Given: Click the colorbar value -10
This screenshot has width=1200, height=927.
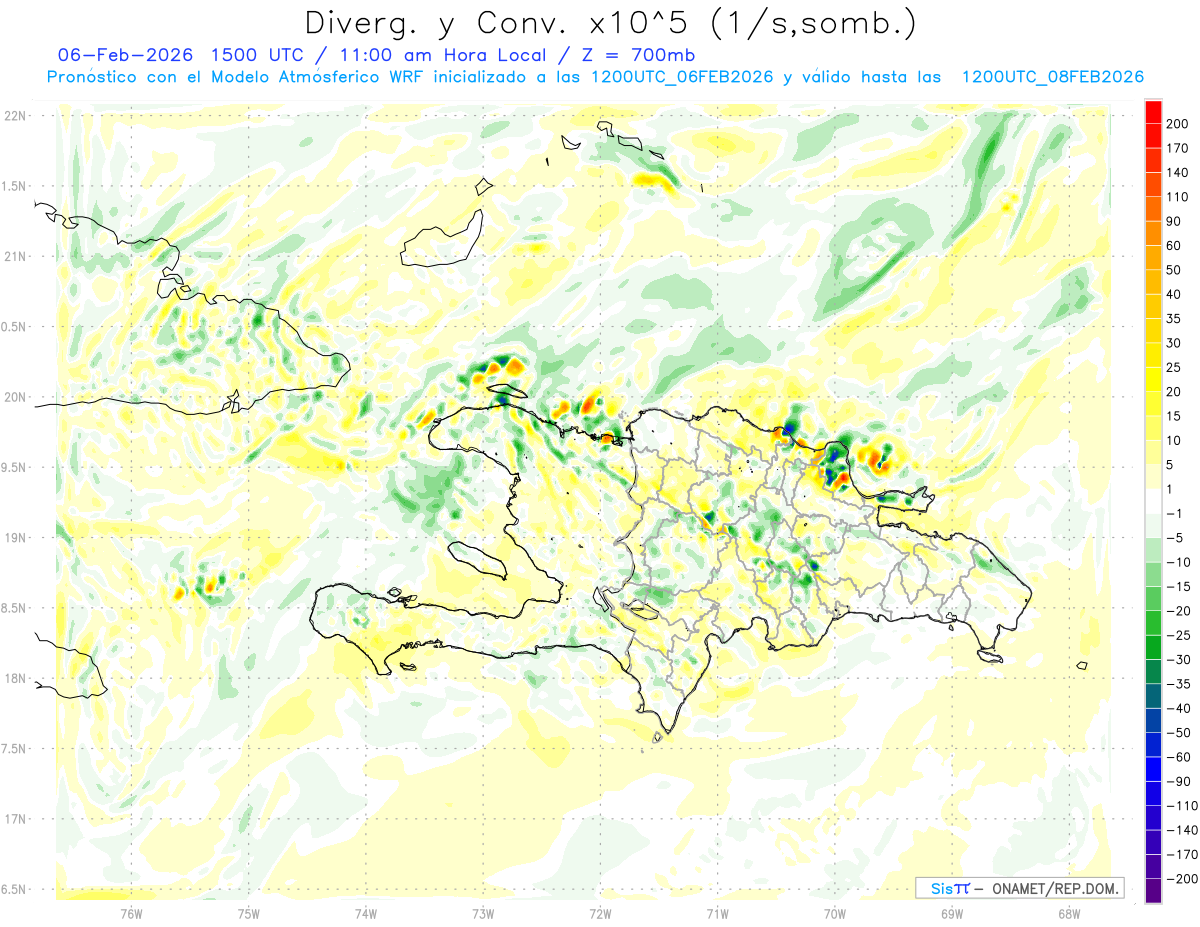Looking at the screenshot, I should (1177, 562).
